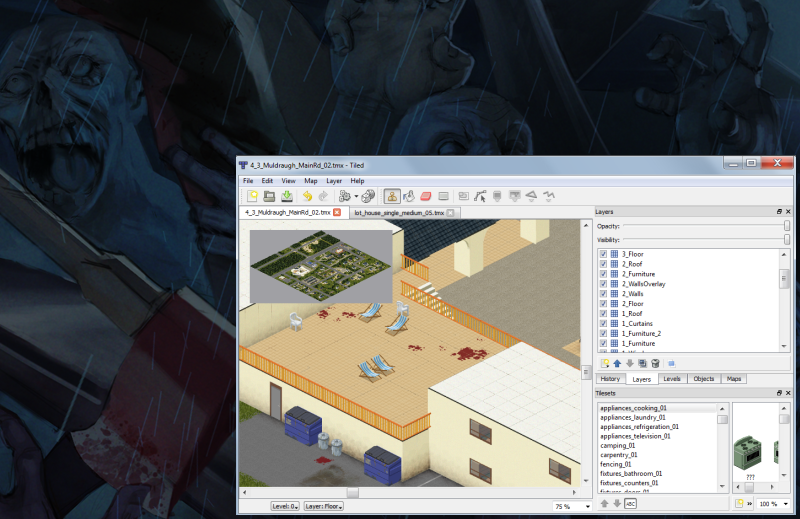This screenshot has height=519, width=800.
Task: Open the dropdown arrow next to gears icon
Action: [356, 196]
